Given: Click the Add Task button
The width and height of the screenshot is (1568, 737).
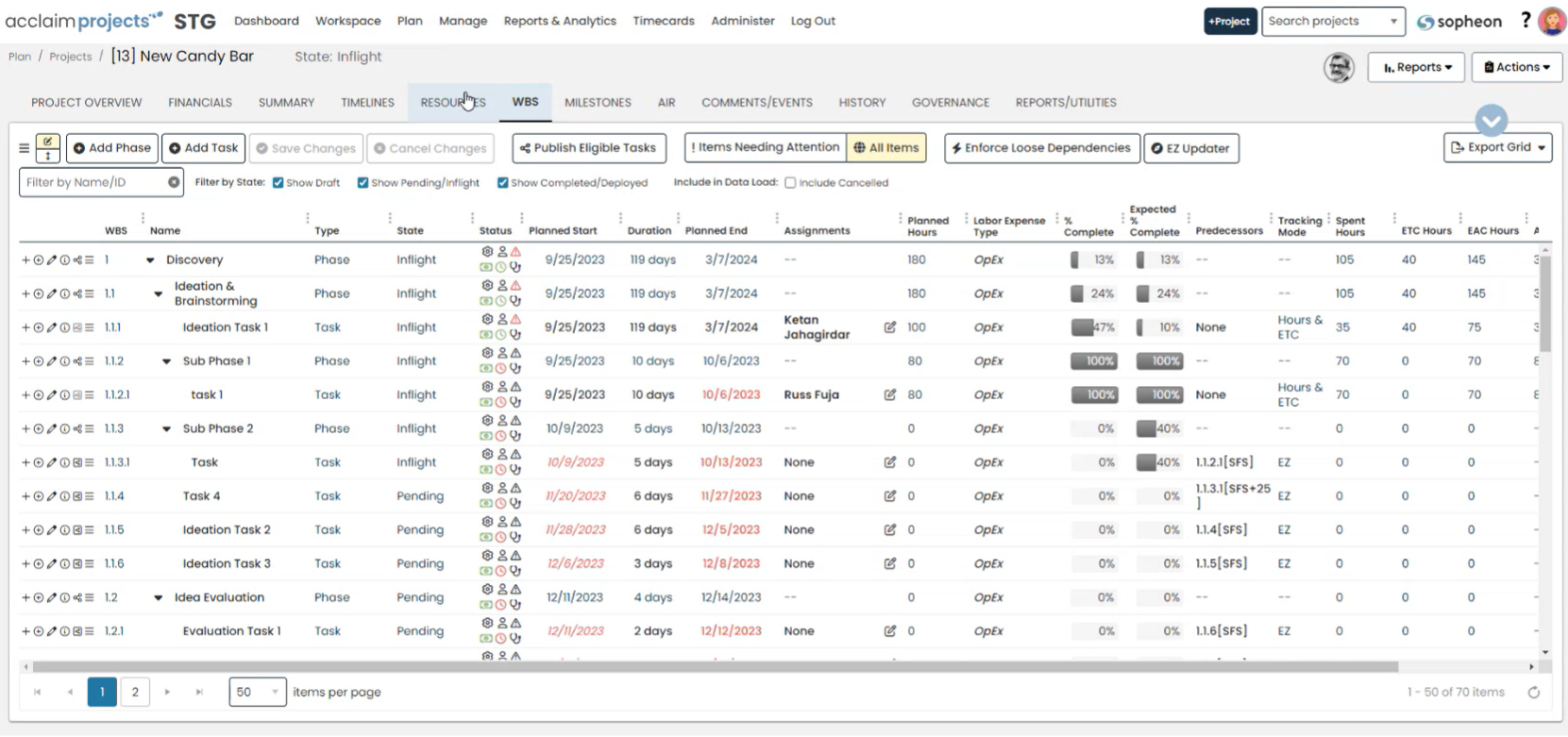Looking at the screenshot, I should [x=203, y=148].
